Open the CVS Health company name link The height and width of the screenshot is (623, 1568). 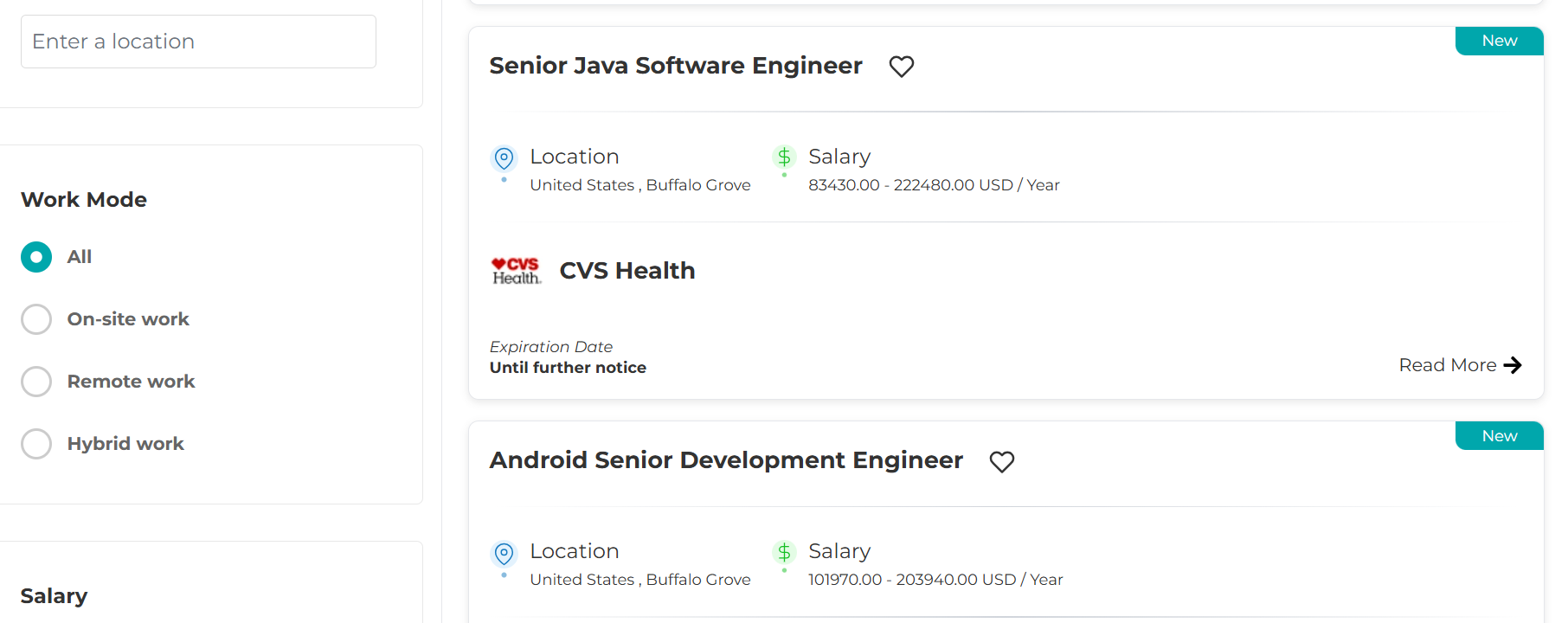point(627,271)
